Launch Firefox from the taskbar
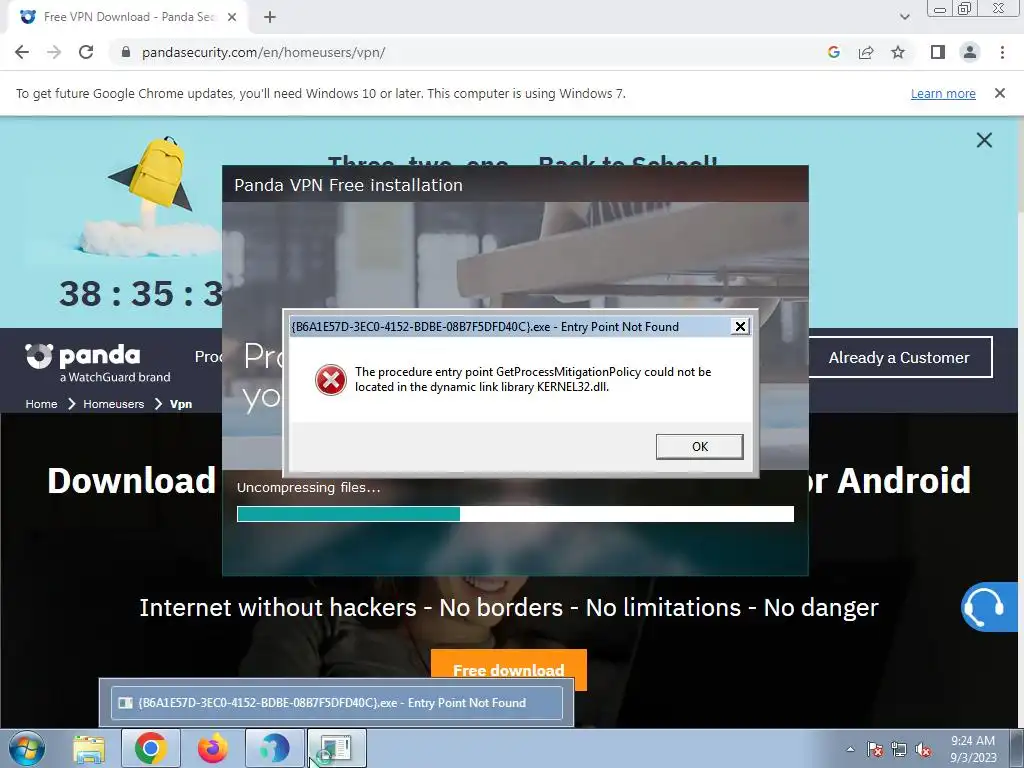This screenshot has width=1024, height=768. coord(213,748)
